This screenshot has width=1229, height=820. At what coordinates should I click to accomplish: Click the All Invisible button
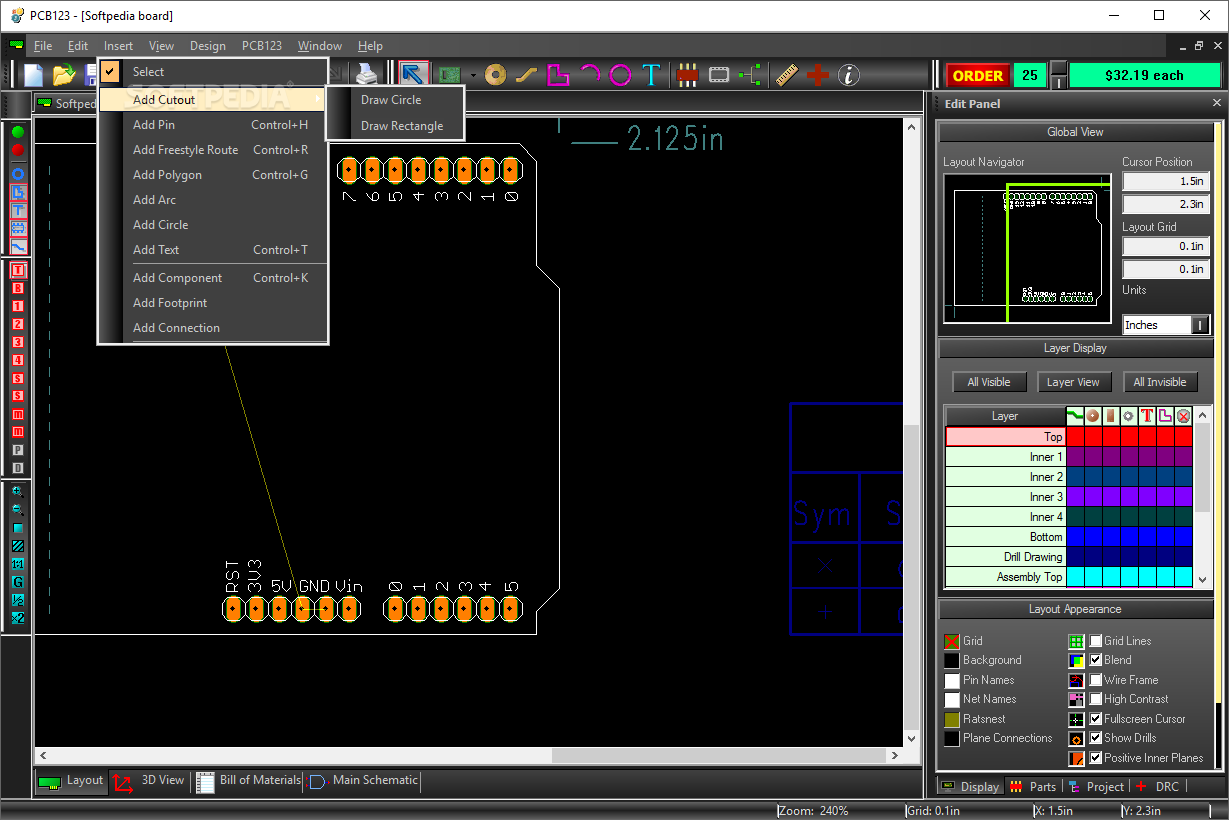pyautogui.click(x=1159, y=382)
